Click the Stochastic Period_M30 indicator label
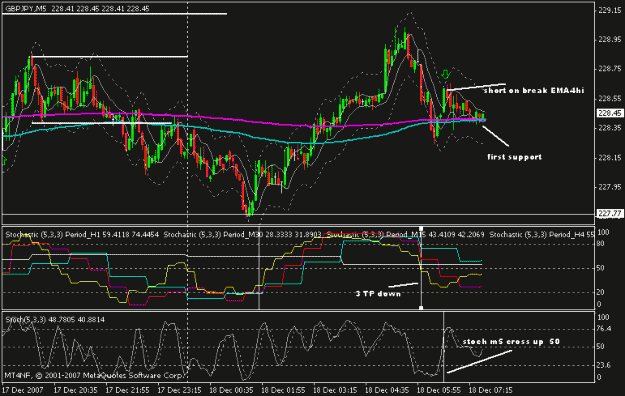 242,235
